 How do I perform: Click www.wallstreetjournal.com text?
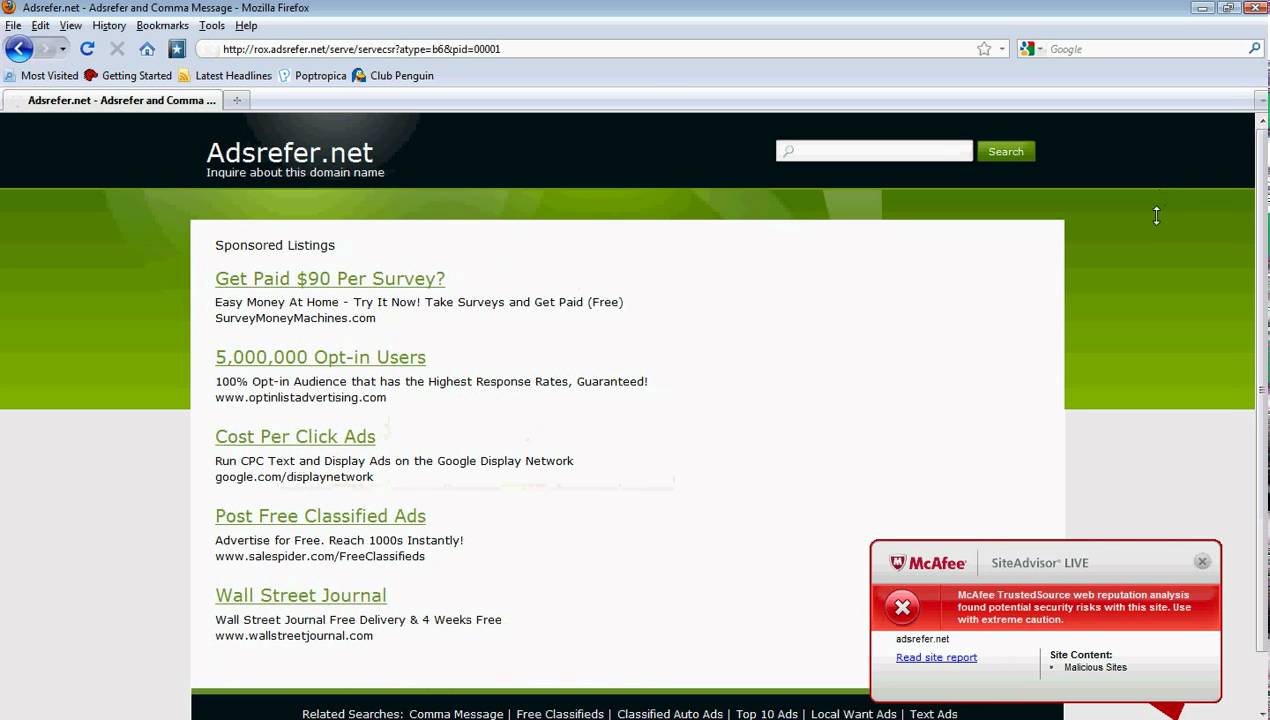(x=294, y=635)
